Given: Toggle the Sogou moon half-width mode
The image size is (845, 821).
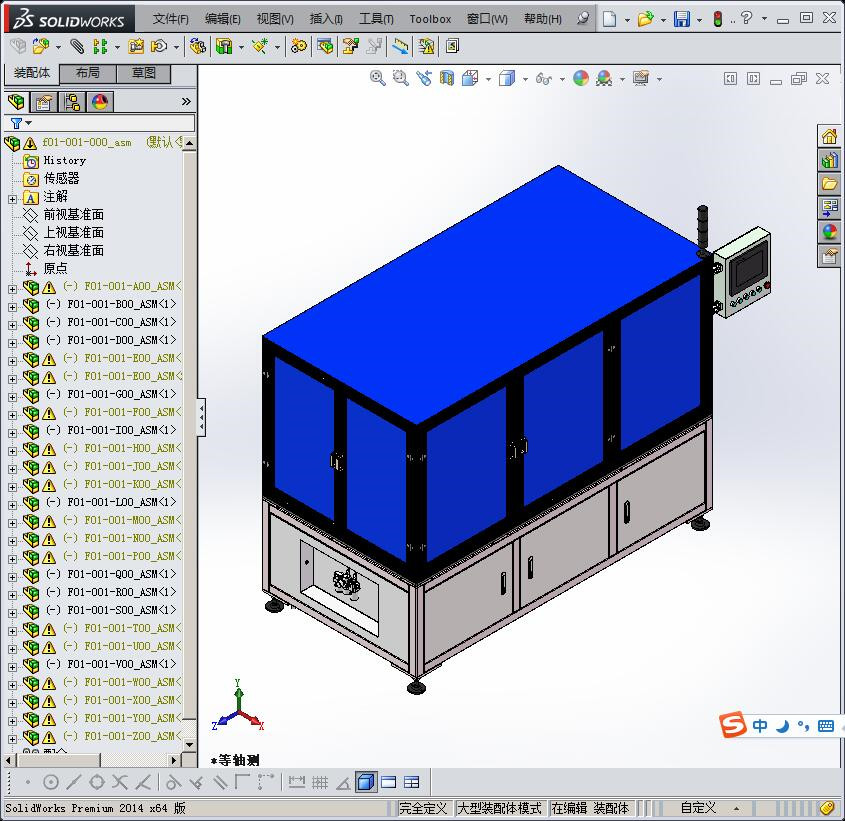Looking at the screenshot, I should click(783, 726).
